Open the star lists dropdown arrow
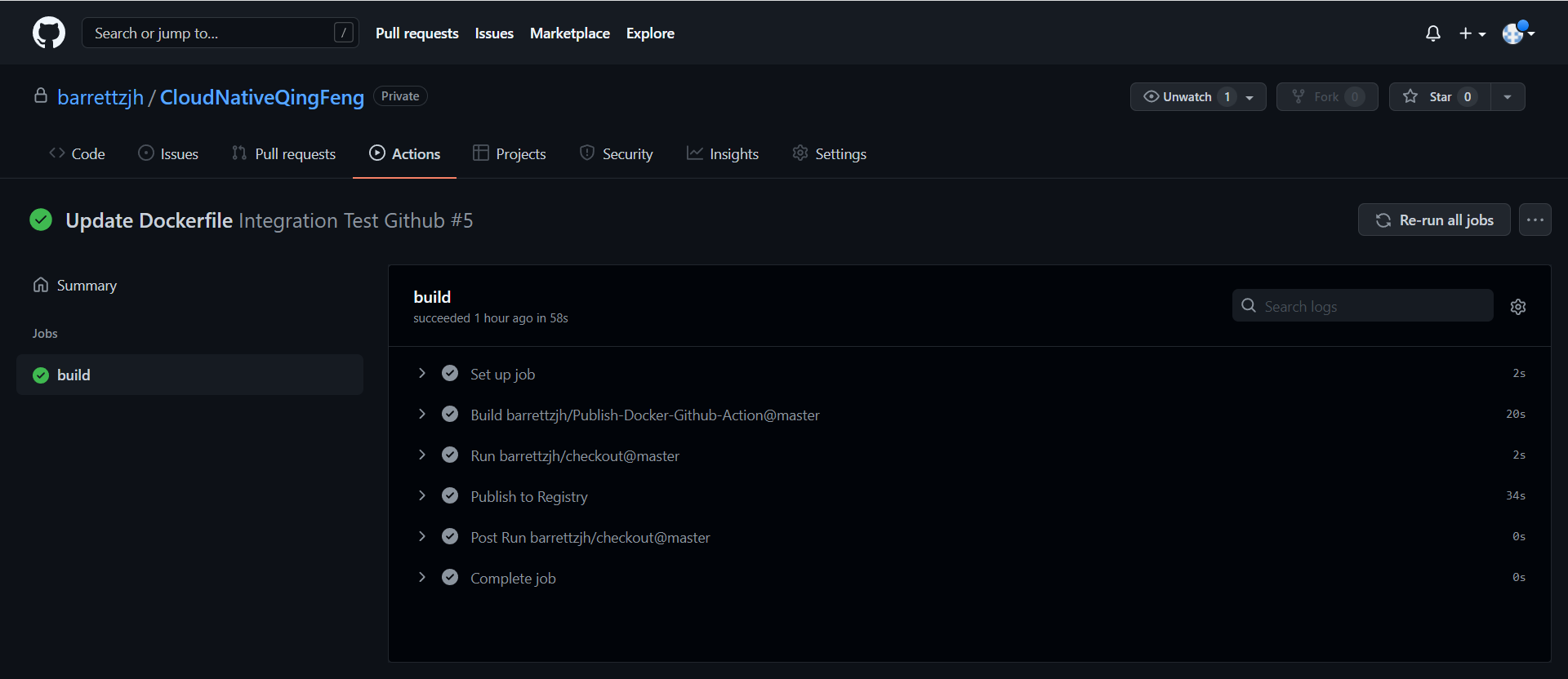This screenshot has height=679, width=1568. coord(1508,96)
